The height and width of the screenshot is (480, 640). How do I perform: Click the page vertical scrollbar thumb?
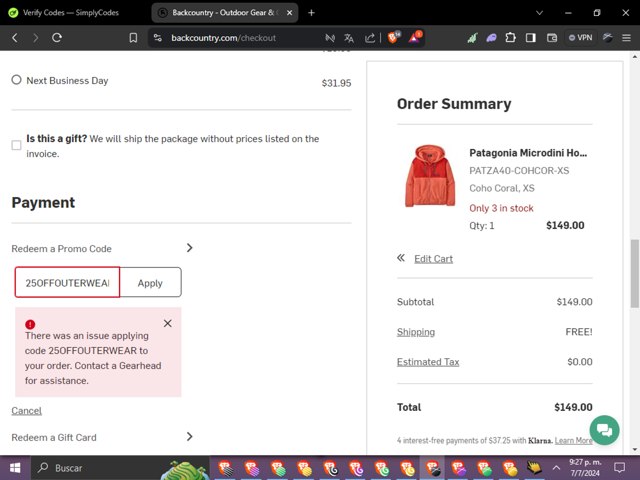pos(635,273)
